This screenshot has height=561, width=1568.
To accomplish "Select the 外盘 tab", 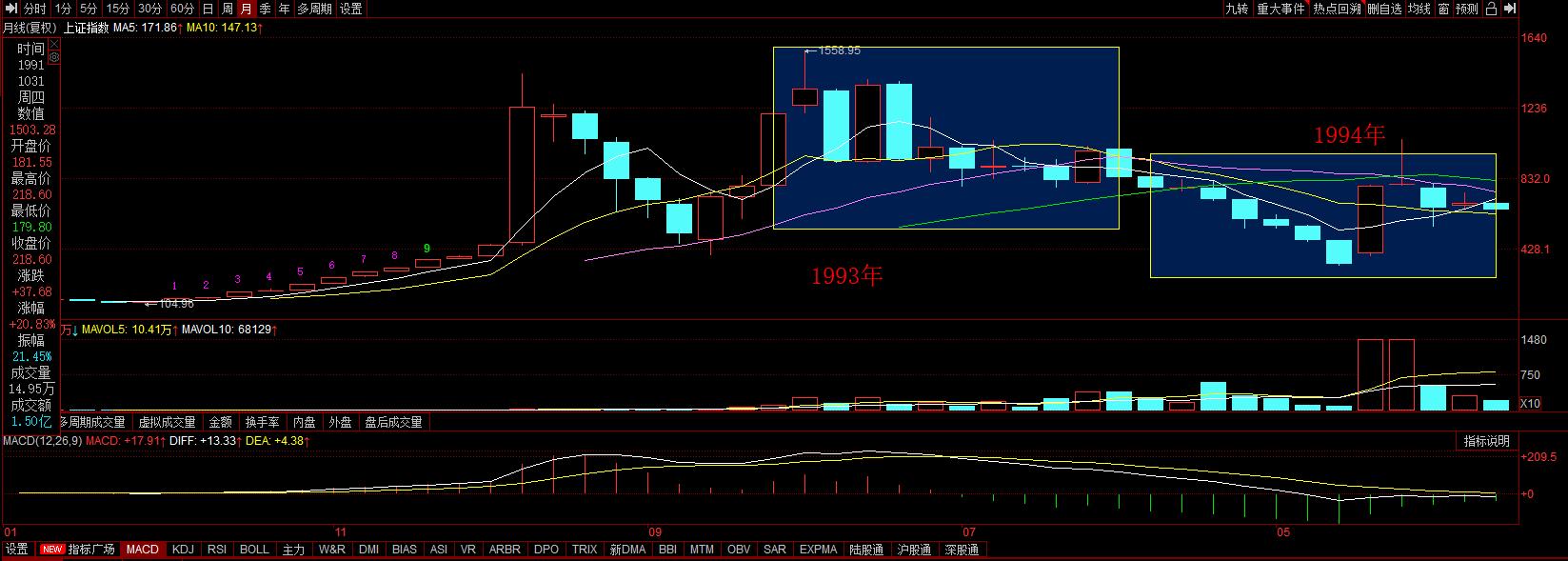I will 340,422.
